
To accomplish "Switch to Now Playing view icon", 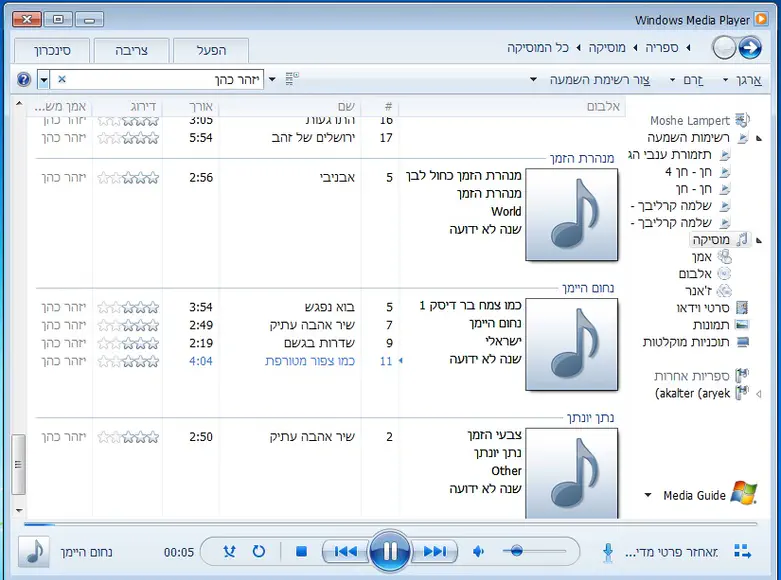I will 742,551.
